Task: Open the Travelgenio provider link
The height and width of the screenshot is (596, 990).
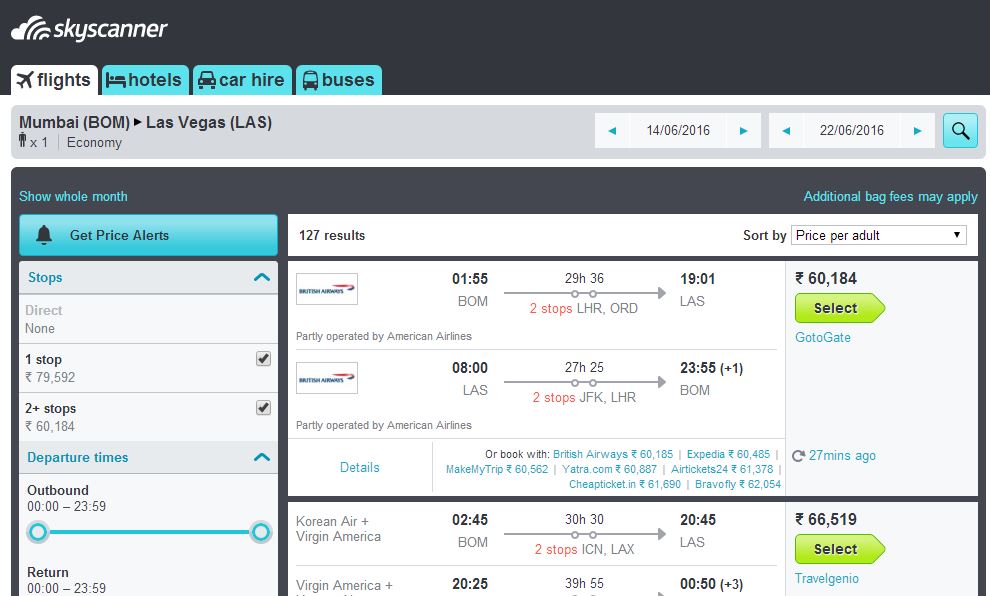Action: [x=826, y=578]
